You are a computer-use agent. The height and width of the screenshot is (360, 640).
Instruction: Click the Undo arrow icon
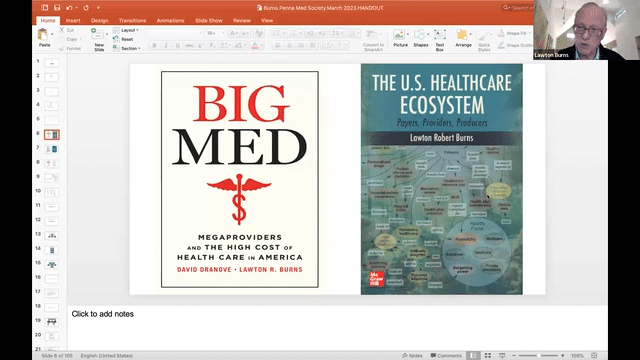click(x=69, y=8)
